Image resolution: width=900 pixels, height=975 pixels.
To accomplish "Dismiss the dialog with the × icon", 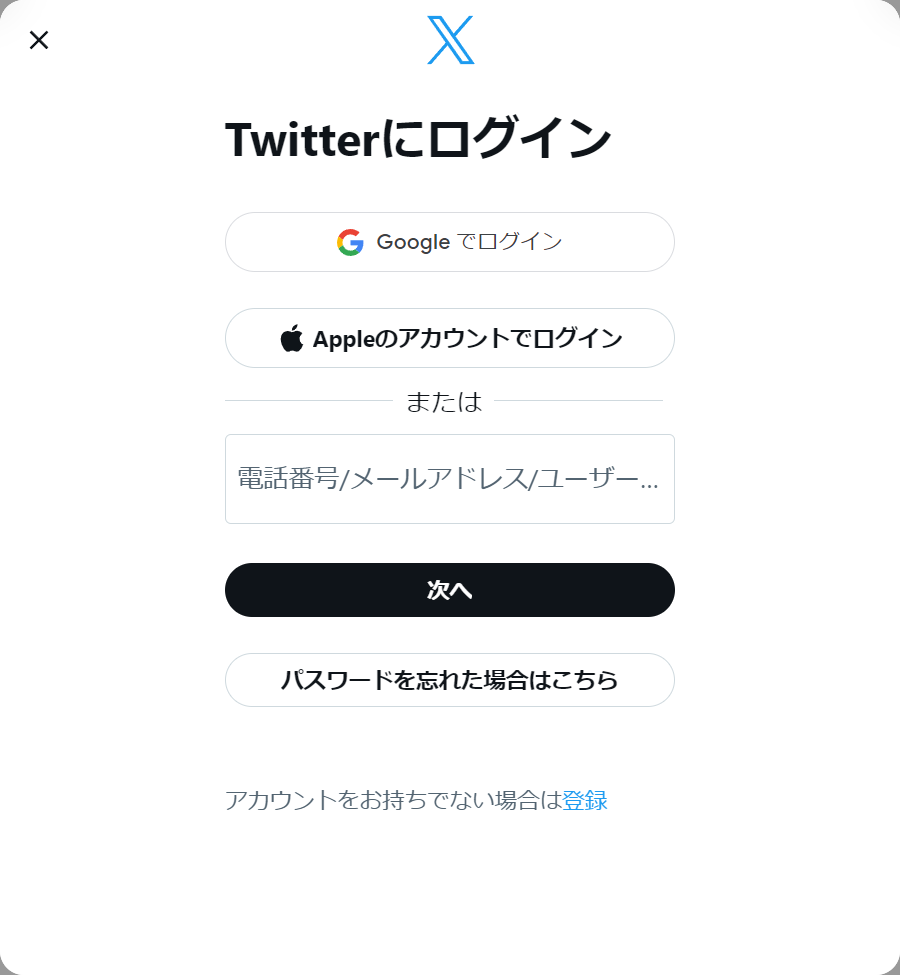I will (x=39, y=40).
